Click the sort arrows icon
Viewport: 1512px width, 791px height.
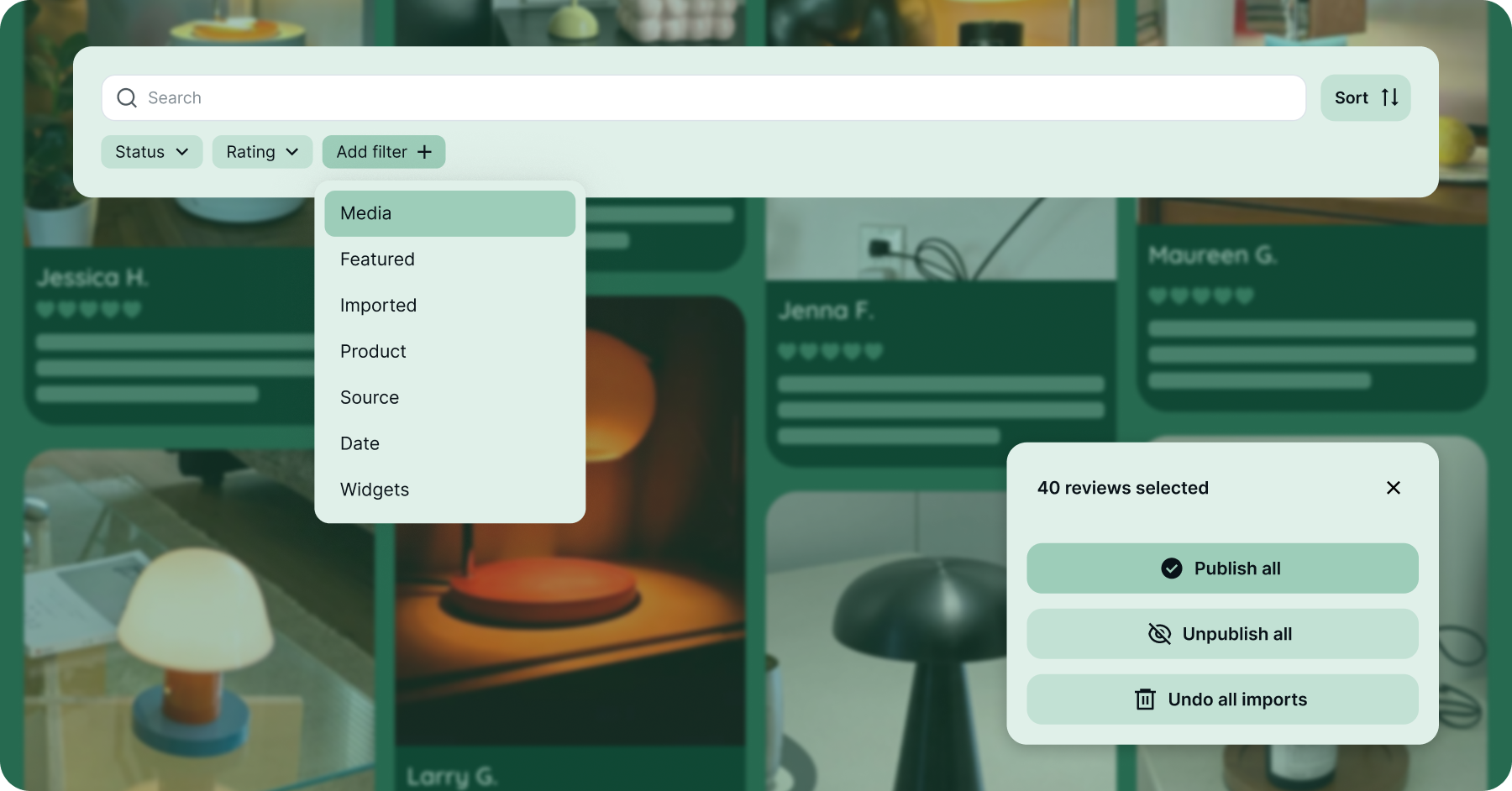click(x=1390, y=97)
